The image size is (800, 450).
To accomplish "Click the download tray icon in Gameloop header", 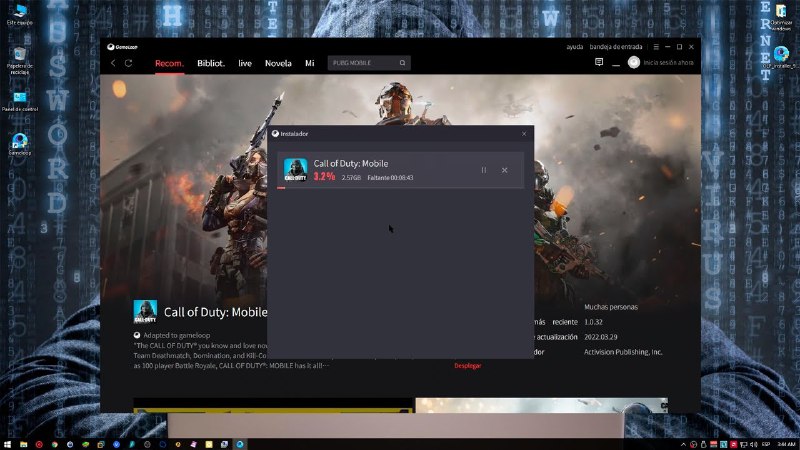I will coord(616,63).
